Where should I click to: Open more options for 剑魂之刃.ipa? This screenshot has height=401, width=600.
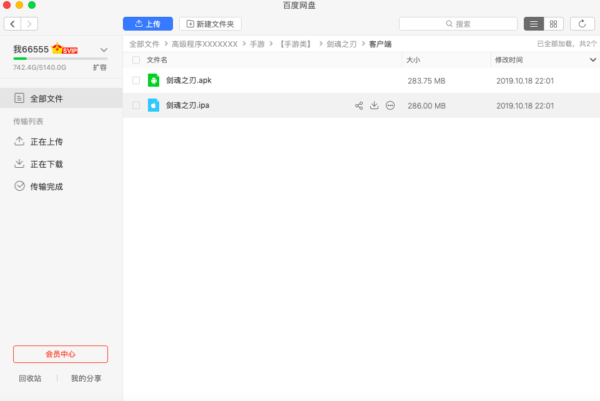coord(390,105)
